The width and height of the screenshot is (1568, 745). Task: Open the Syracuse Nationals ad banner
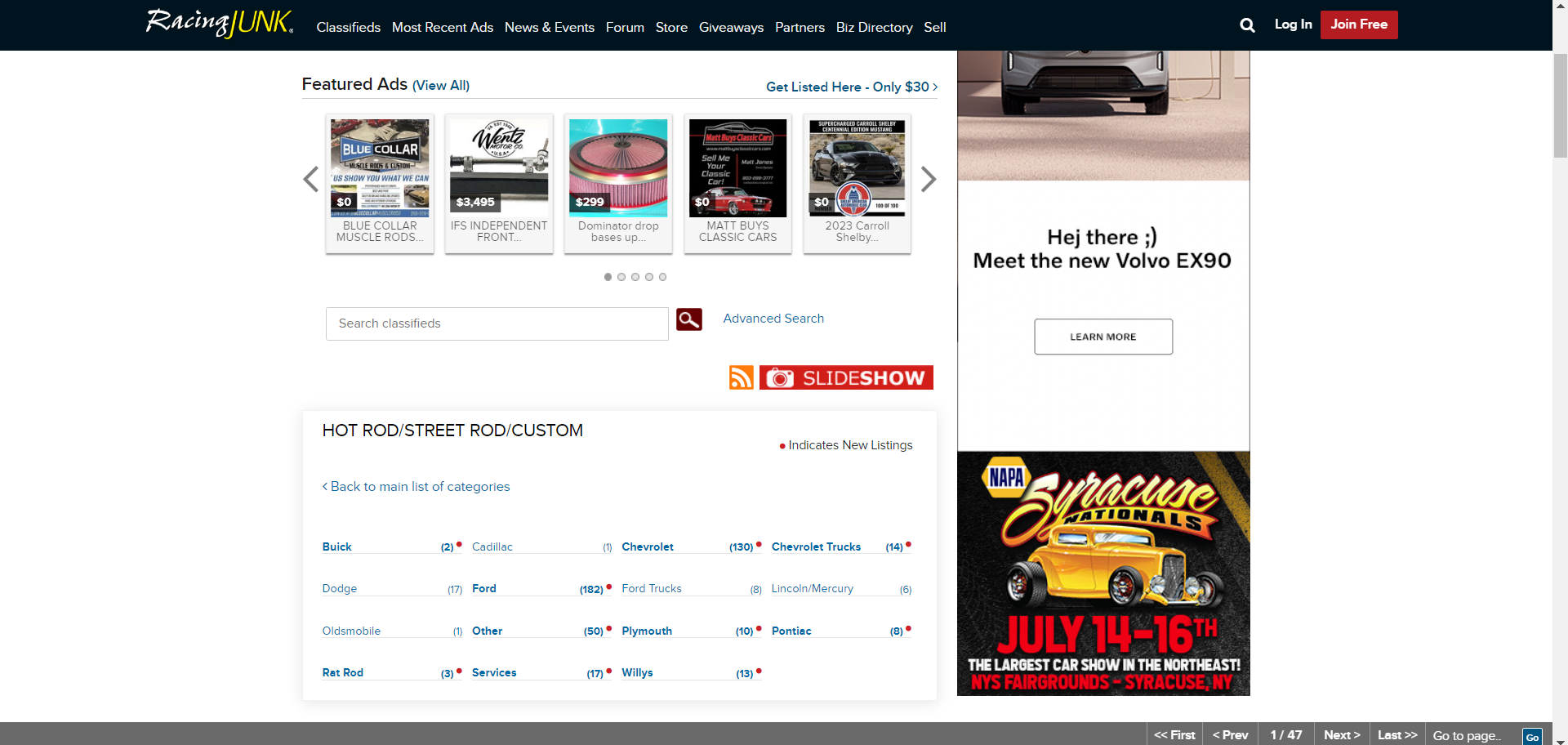[1103, 573]
